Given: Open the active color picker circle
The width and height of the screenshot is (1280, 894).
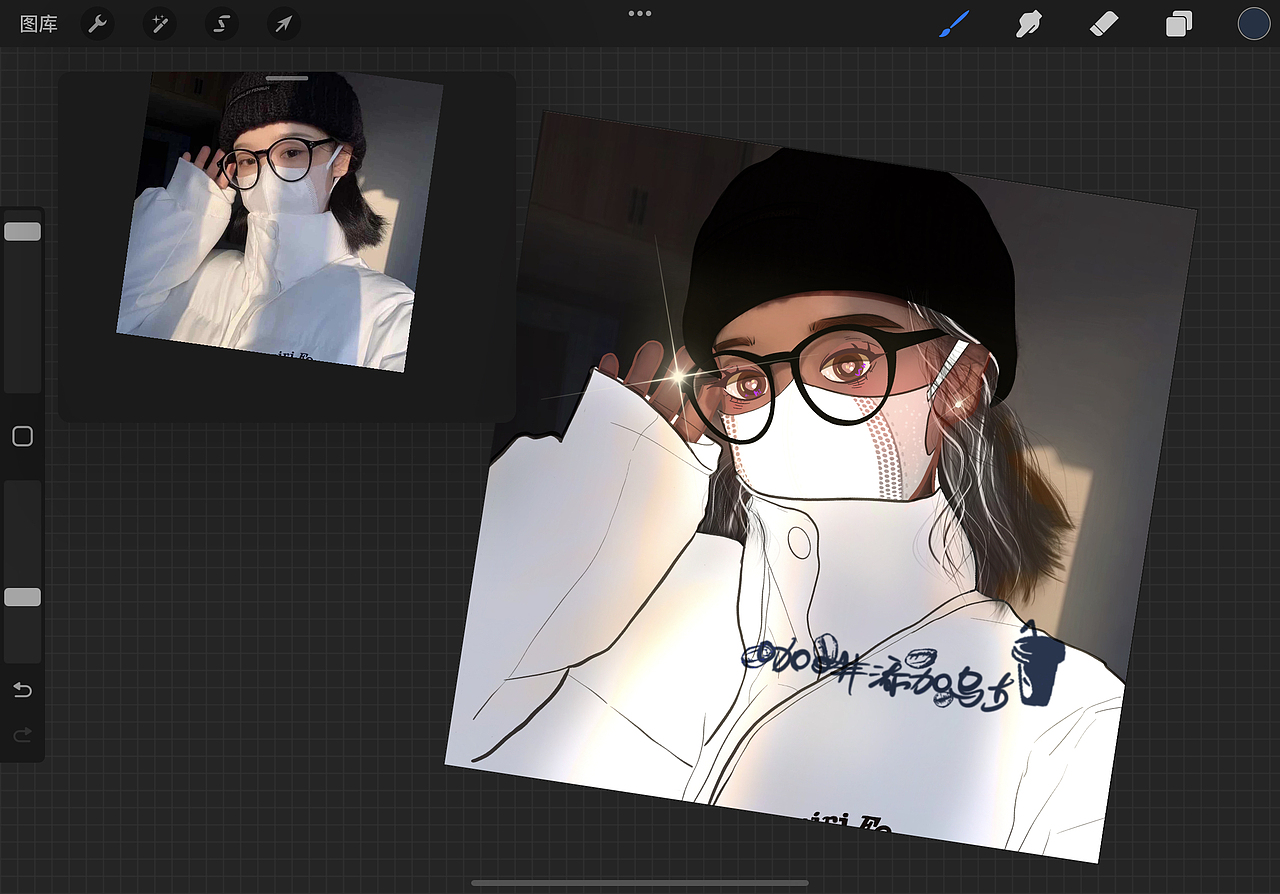Looking at the screenshot, I should coord(1254,24).
